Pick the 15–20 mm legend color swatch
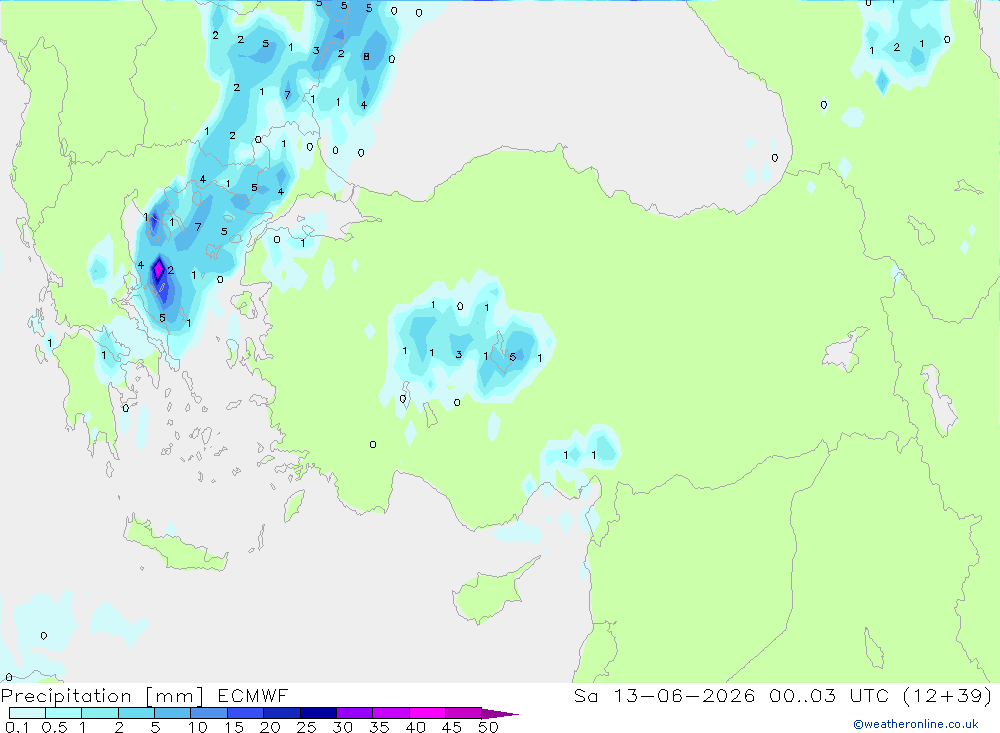The width and height of the screenshot is (1000, 733). pos(246,713)
